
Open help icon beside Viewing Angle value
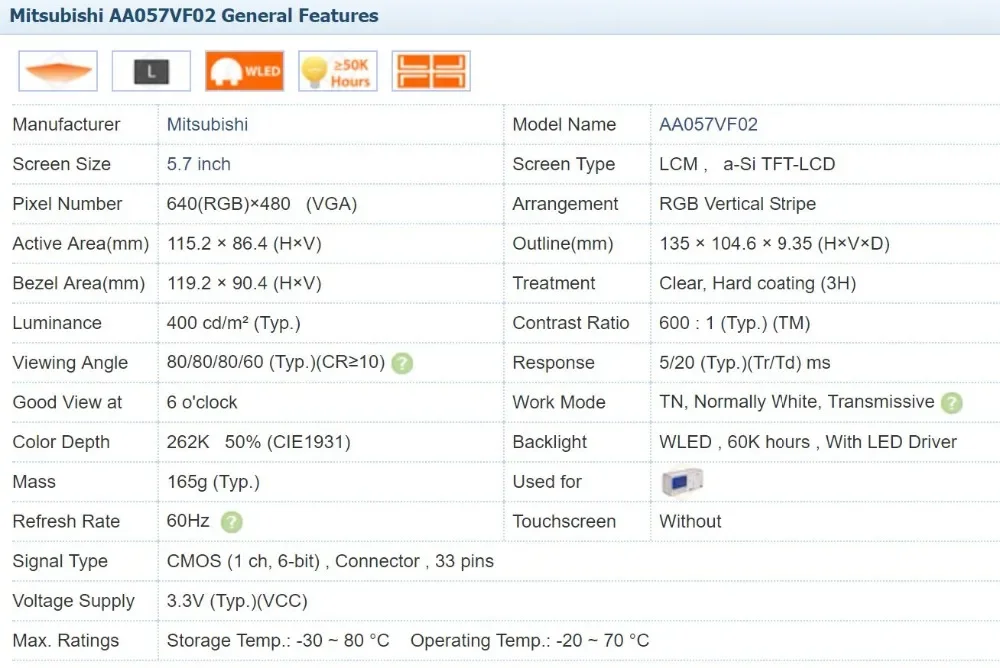402,363
